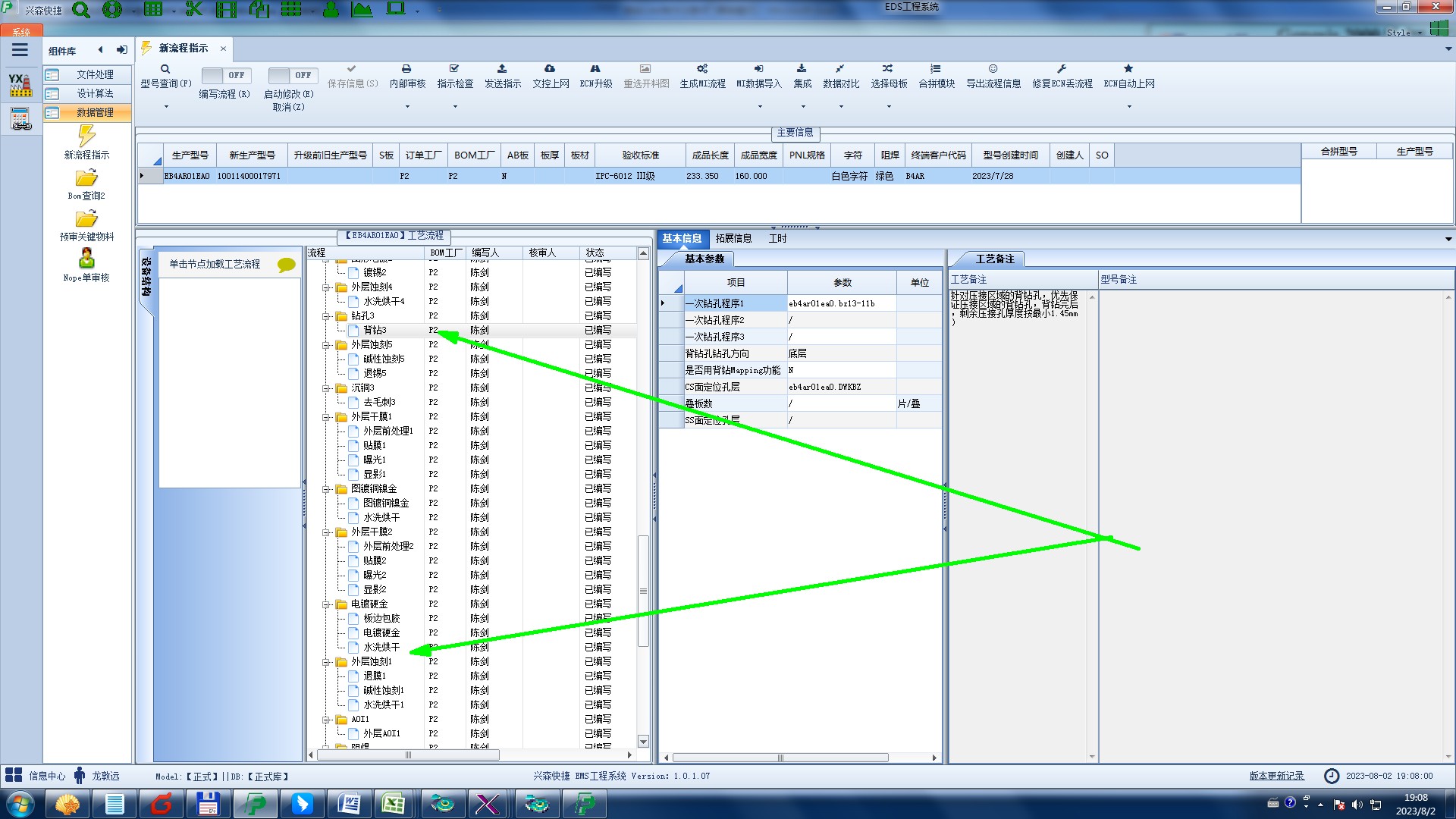Click the 型号查询 search icon
The width and height of the screenshot is (1456, 819).
[x=165, y=69]
